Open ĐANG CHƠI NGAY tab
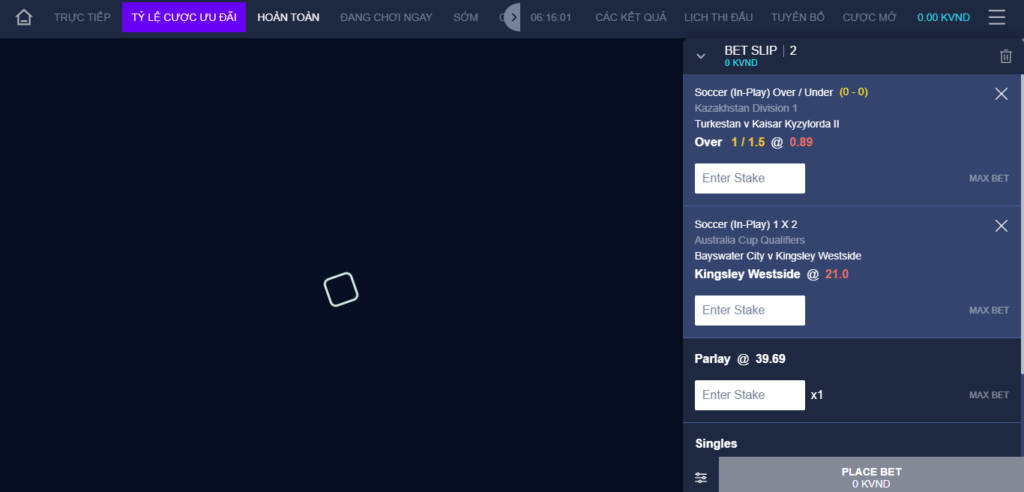Viewport: 1024px width, 492px height. click(x=386, y=17)
